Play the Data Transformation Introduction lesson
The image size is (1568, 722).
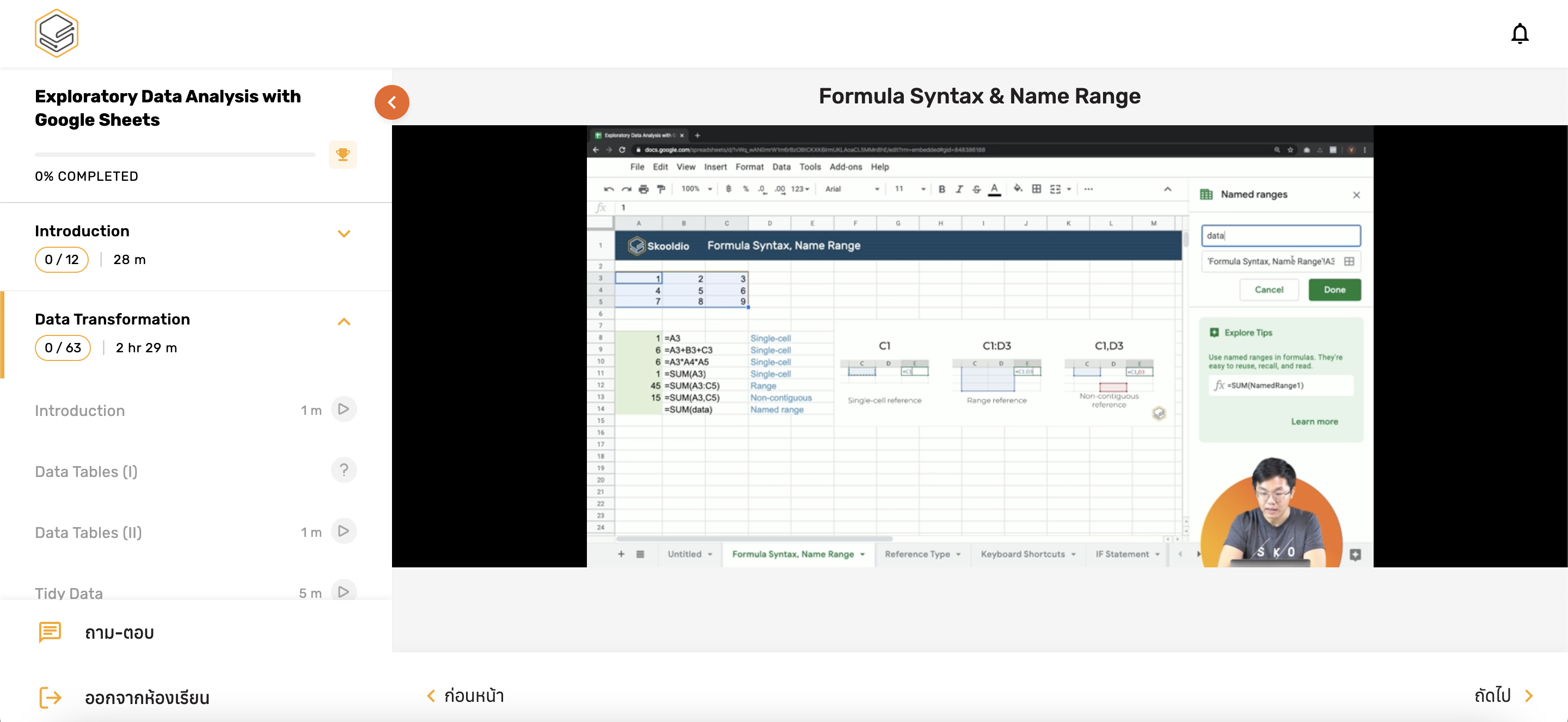344,409
